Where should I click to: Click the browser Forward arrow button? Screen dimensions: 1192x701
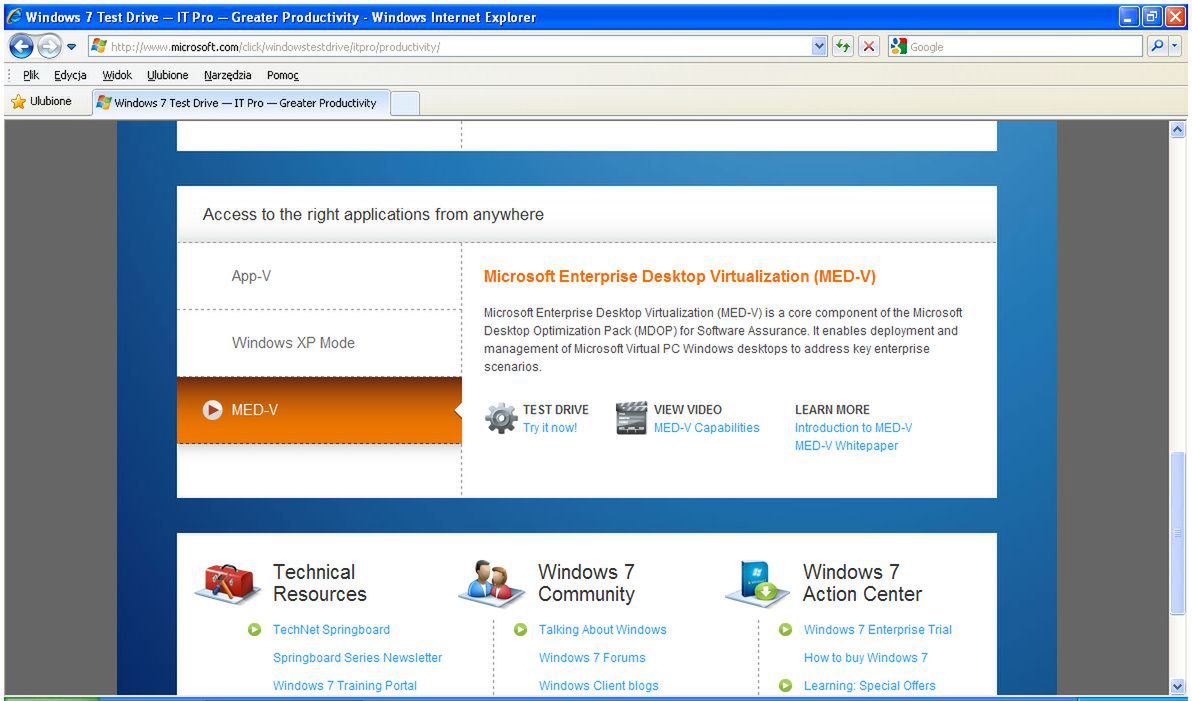point(49,46)
